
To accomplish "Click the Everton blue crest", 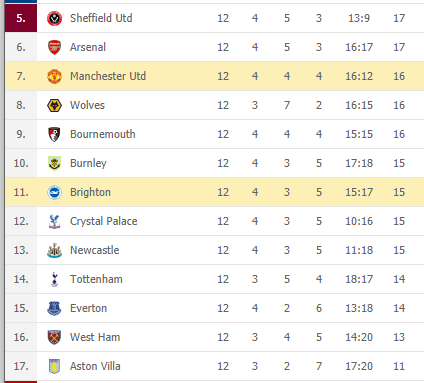I will point(54,308).
